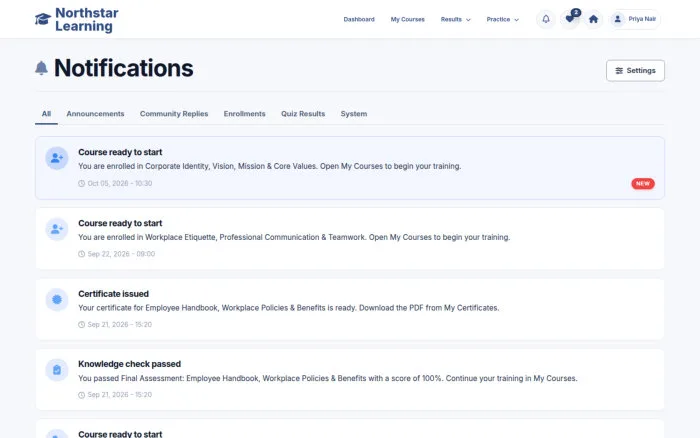Viewport: 700px width, 438px height.
Task: Click clock icon next to Sep 22, 2026 timestamp
Action: pos(81,254)
